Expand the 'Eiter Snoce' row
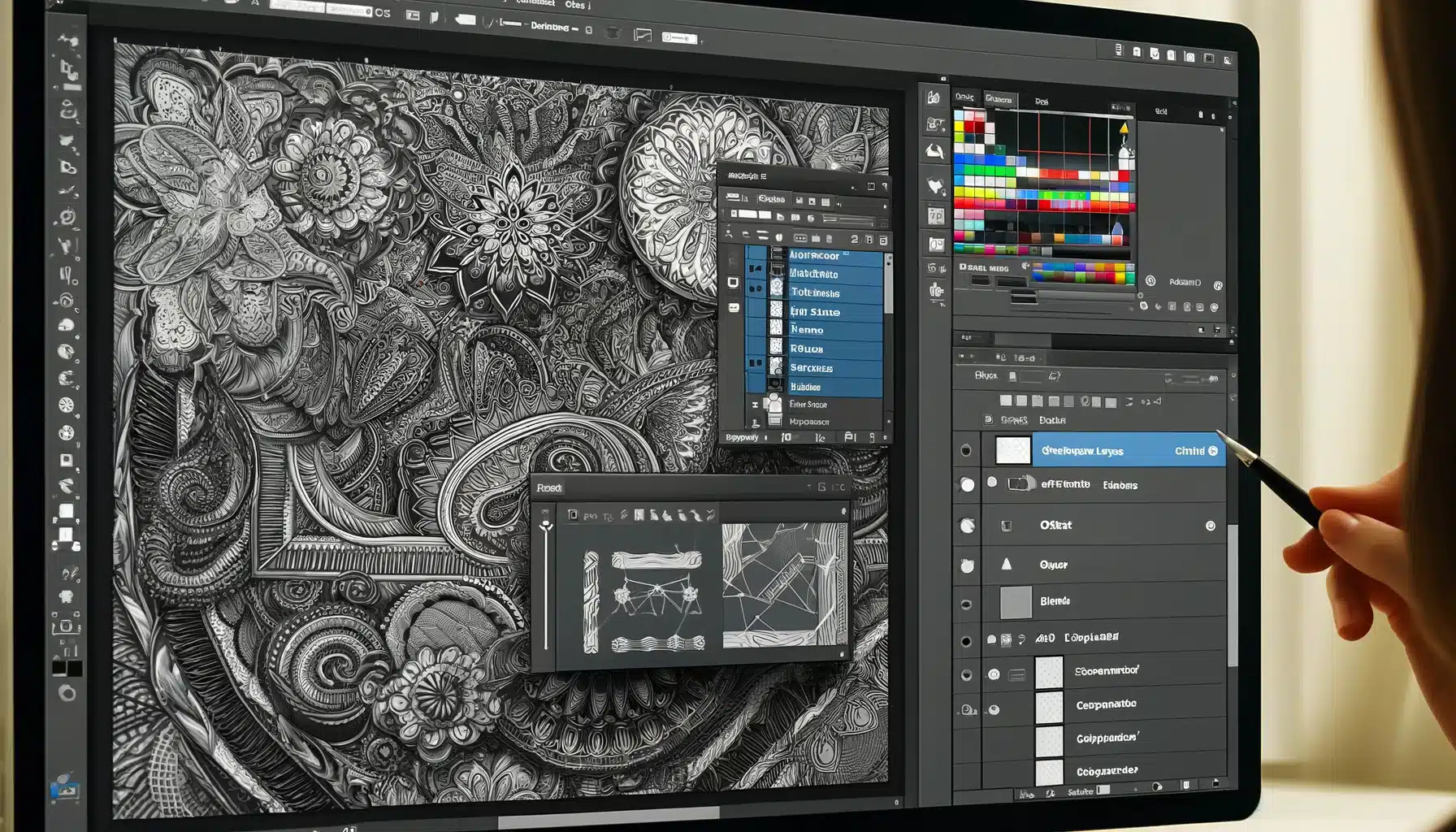1456x832 pixels. point(755,404)
